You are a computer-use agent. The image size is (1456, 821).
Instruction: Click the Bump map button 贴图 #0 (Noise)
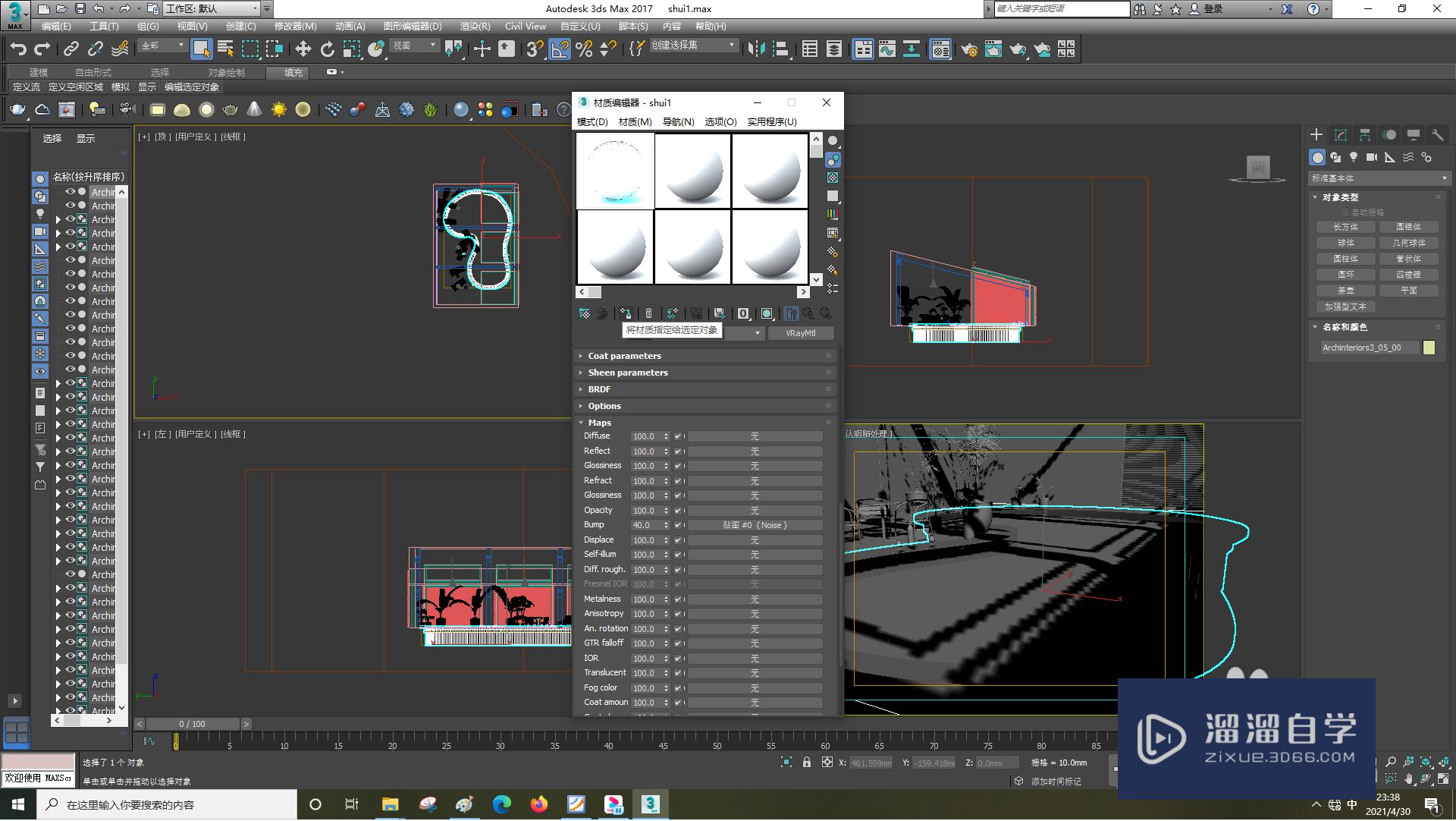pos(755,526)
